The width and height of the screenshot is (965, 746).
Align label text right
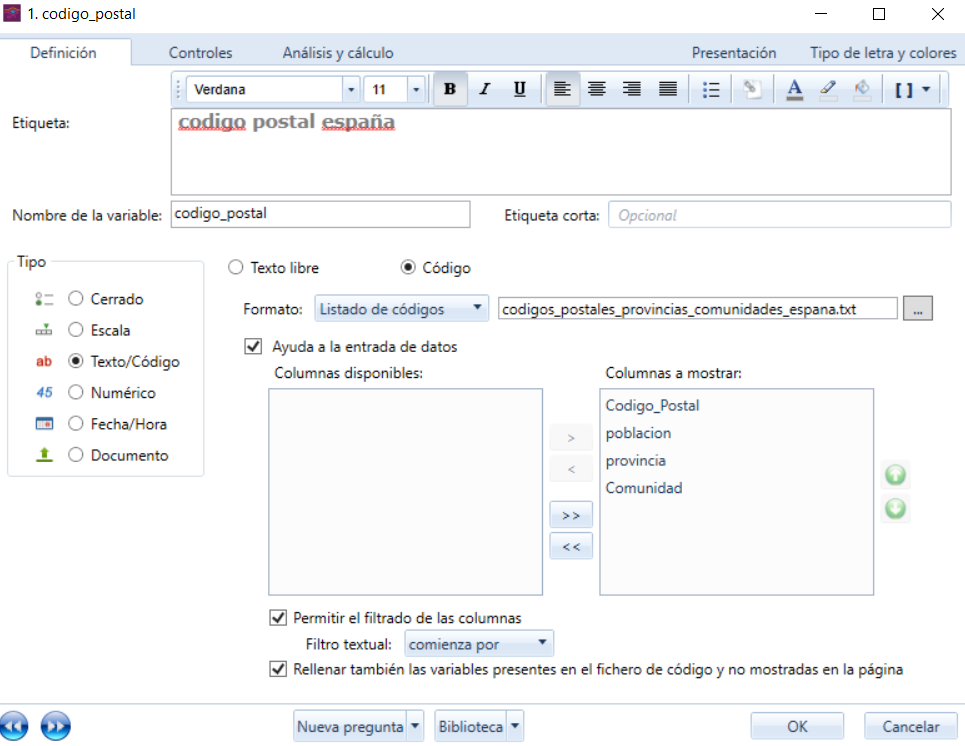coord(631,89)
